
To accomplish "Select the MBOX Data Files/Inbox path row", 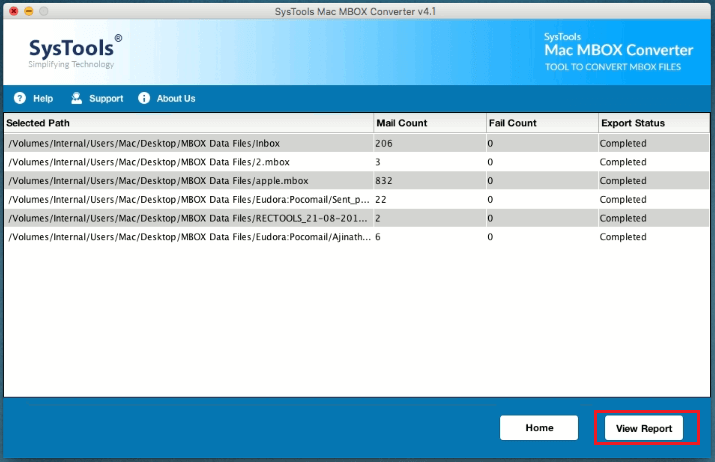I will [x=357, y=143].
